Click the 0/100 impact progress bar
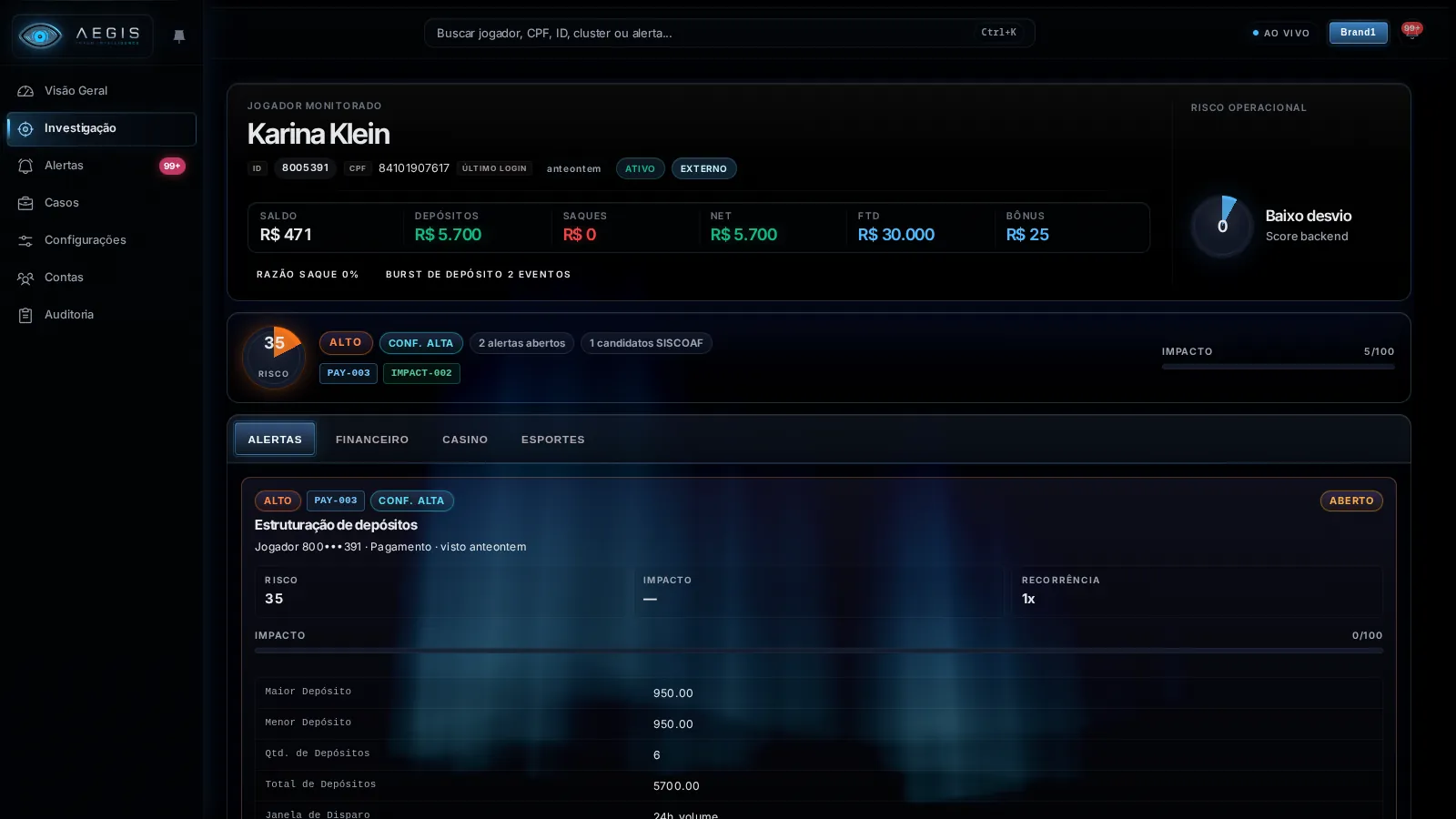The width and height of the screenshot is (1456, 819). pyautogui.click(x=819, y=651)
